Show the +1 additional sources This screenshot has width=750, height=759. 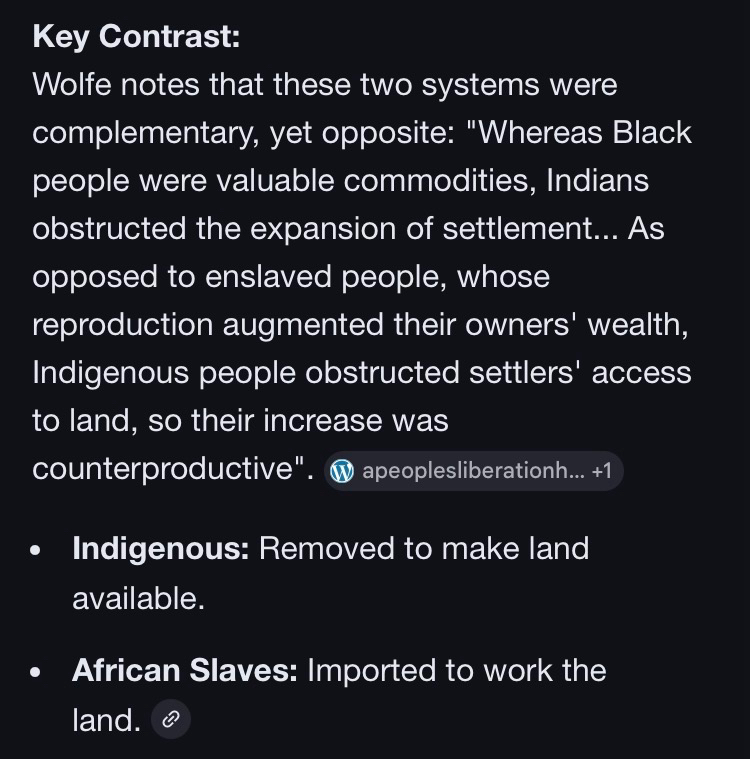pyautogui.click(x=602, y=471)
